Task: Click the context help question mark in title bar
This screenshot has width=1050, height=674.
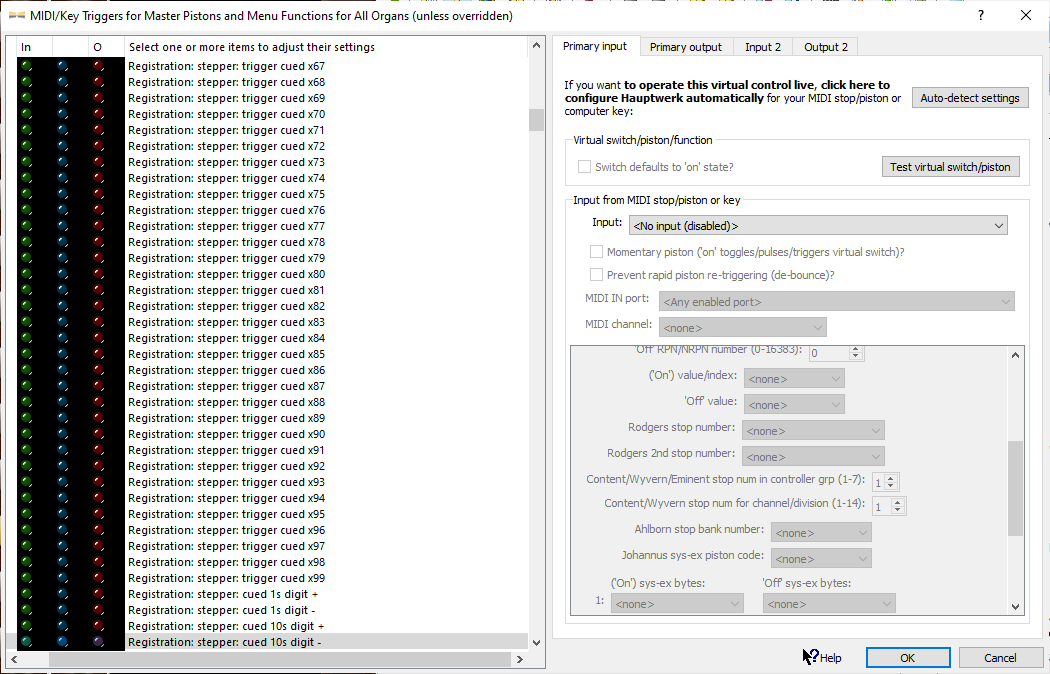Action: (x=980, y=15)
